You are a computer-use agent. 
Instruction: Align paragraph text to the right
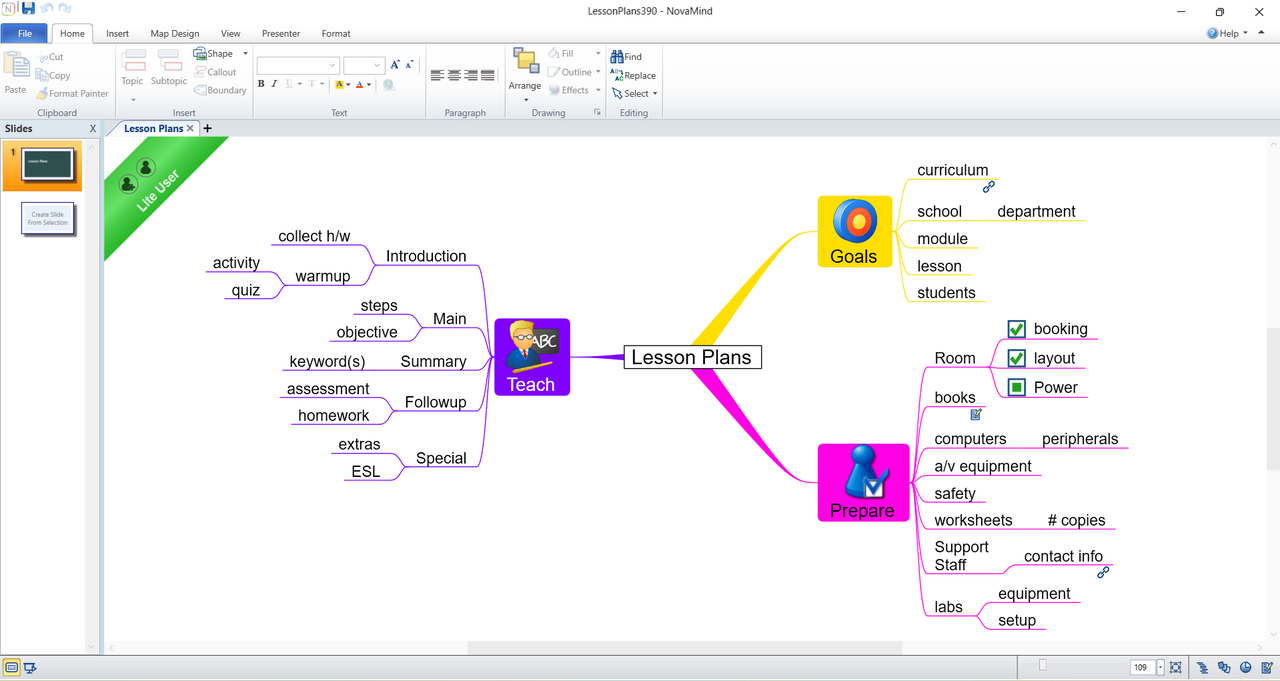point(471,75)
